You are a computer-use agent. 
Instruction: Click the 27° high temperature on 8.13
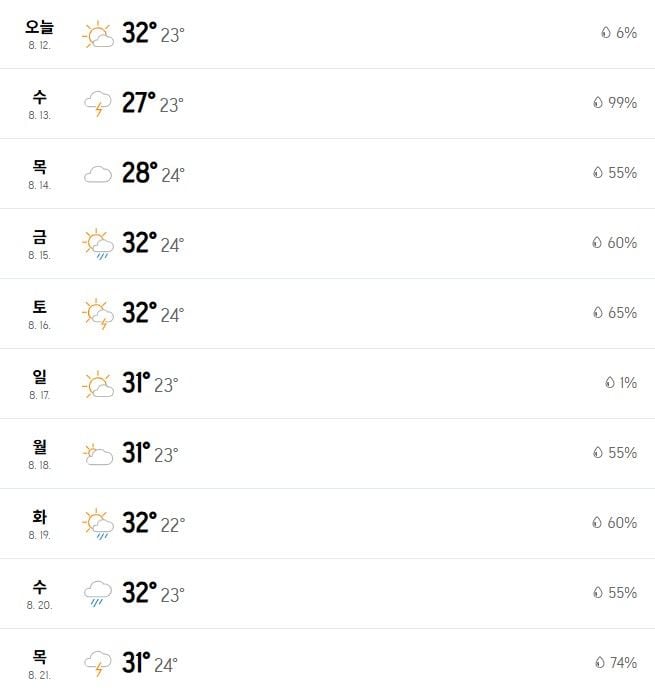coord(139,103)
